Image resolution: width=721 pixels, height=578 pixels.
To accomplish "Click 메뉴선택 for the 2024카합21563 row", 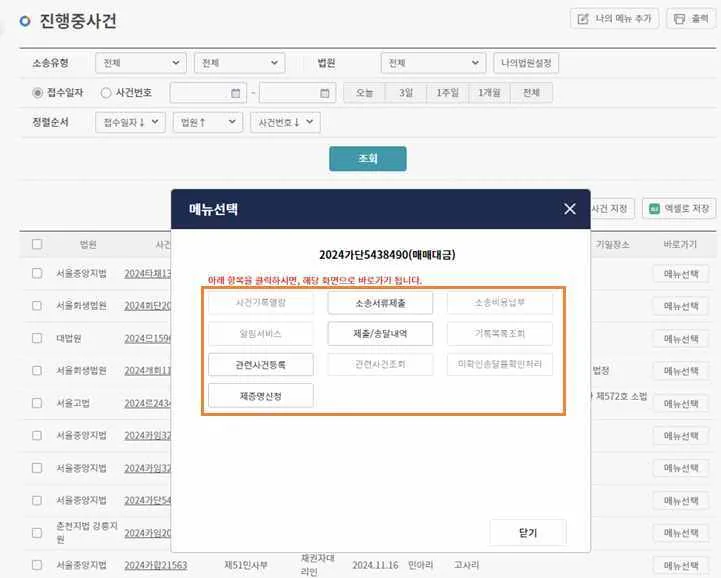I will 681,566.
